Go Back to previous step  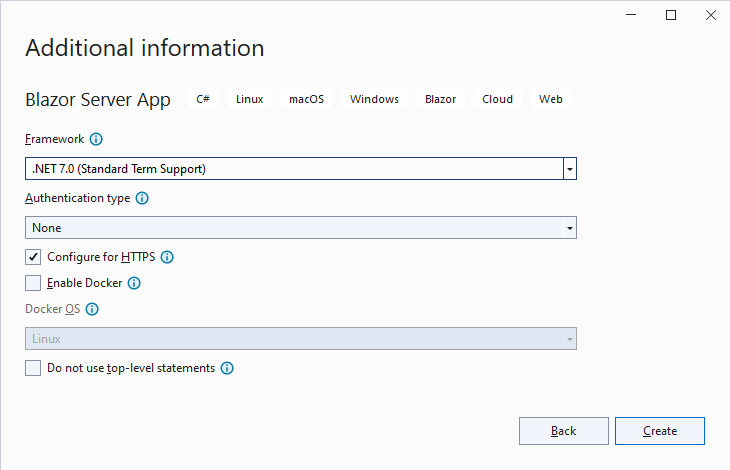pyautogui.click(x=564, y=431)
